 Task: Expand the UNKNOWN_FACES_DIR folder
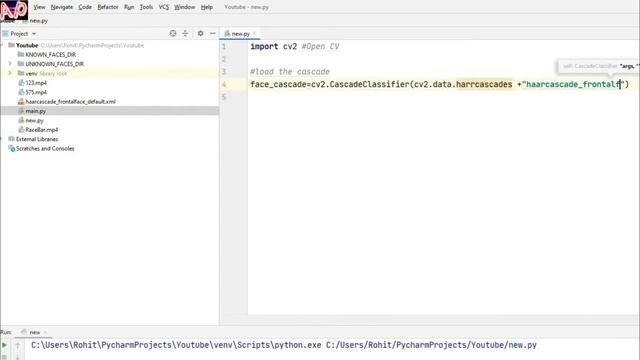tap(10, 64)
